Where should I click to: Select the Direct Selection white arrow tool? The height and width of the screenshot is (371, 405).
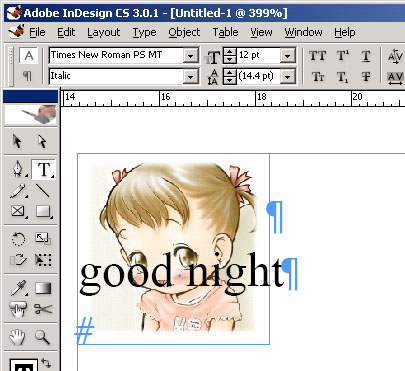click(x=42, y=141)
